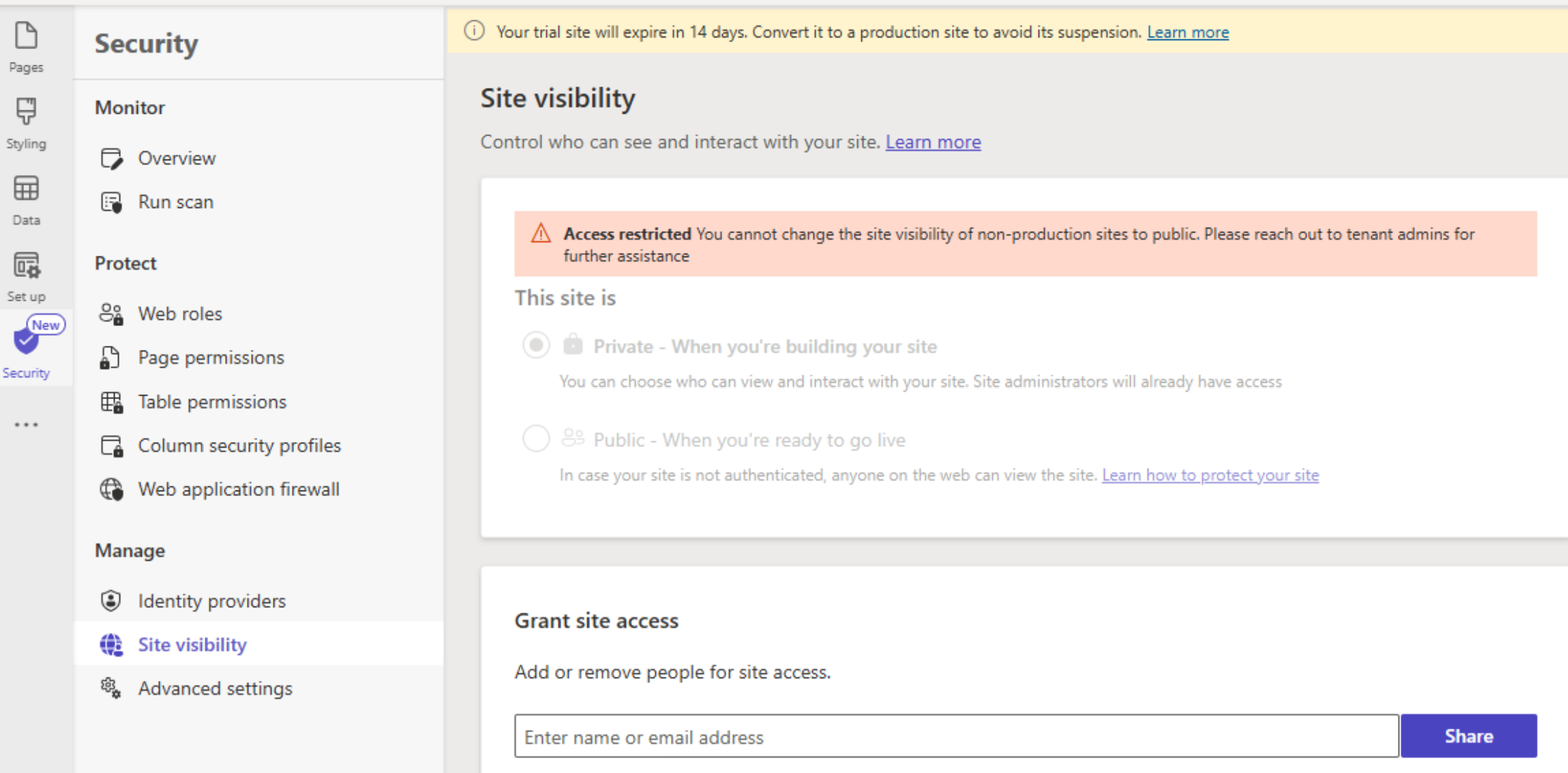Viewport: 1568px width, 773px height.
Task: Toggle site visibility to Public - ready to go live
Action: (536, 438)
